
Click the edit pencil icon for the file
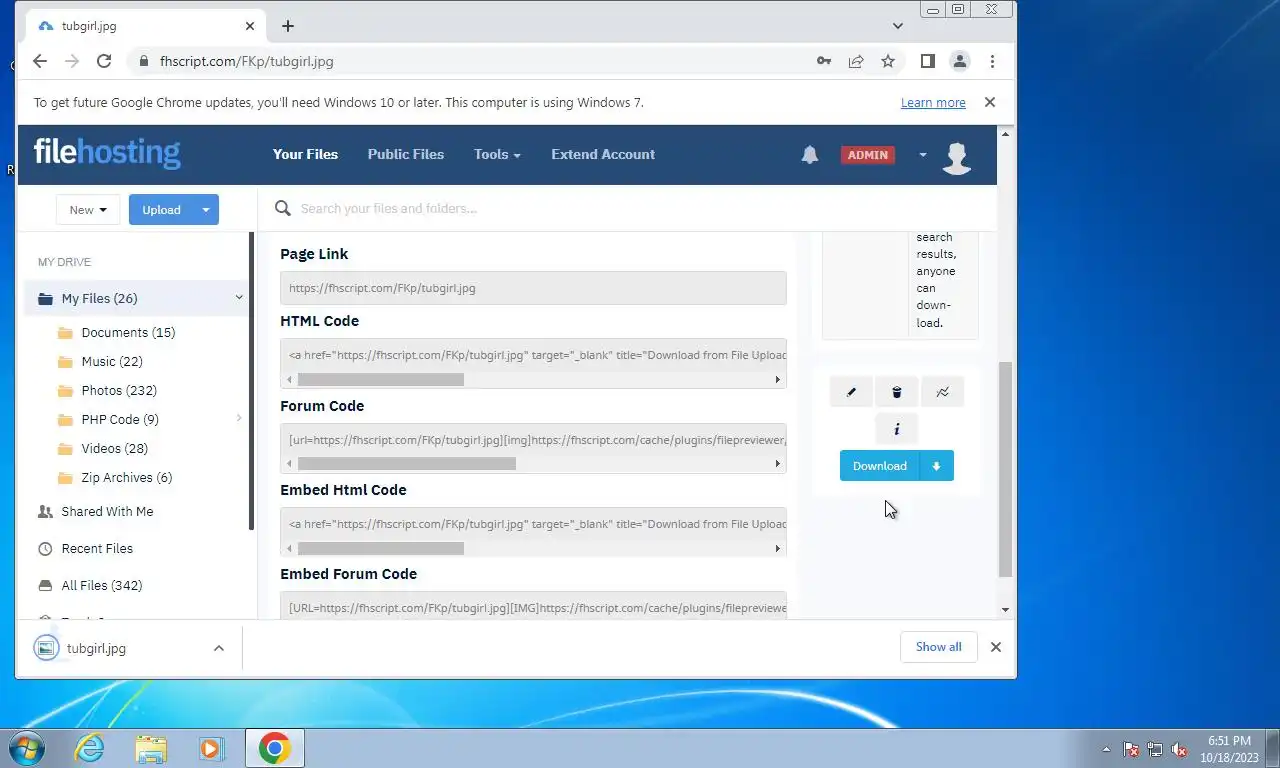(x=851, y=392)
